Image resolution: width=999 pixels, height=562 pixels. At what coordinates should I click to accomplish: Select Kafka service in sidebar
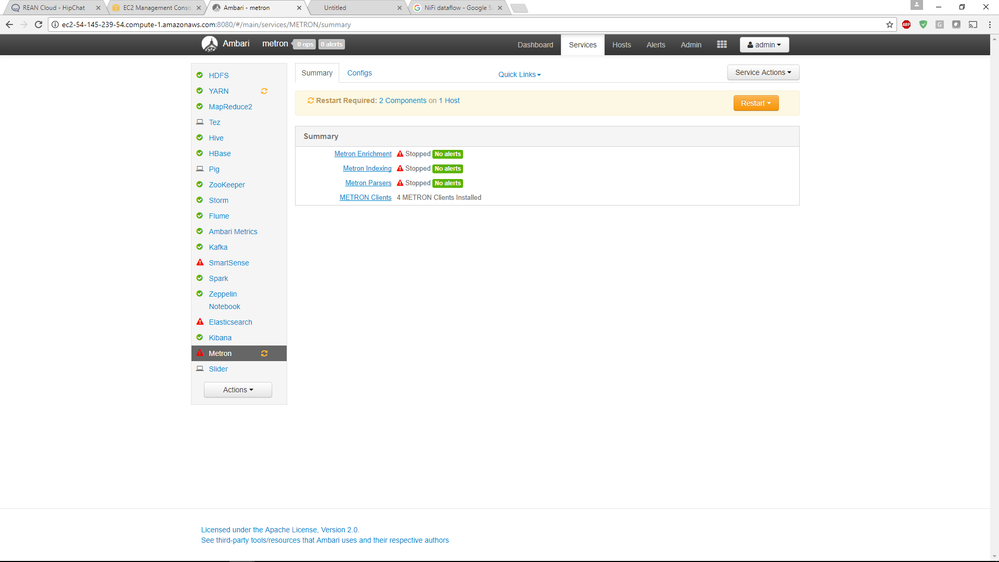[x=218, y=247]
